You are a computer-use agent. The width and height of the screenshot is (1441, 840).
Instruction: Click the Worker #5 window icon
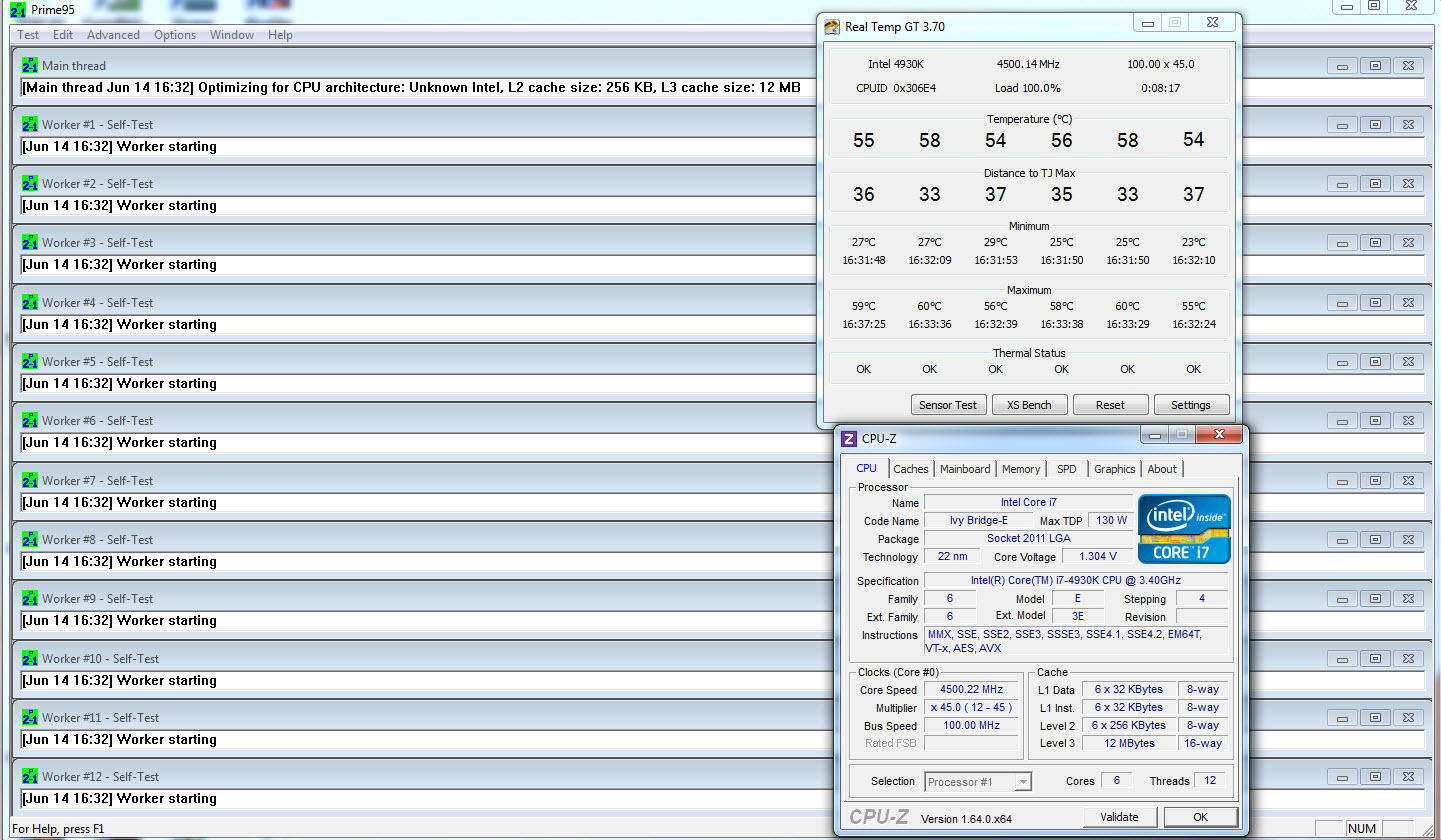30,362
